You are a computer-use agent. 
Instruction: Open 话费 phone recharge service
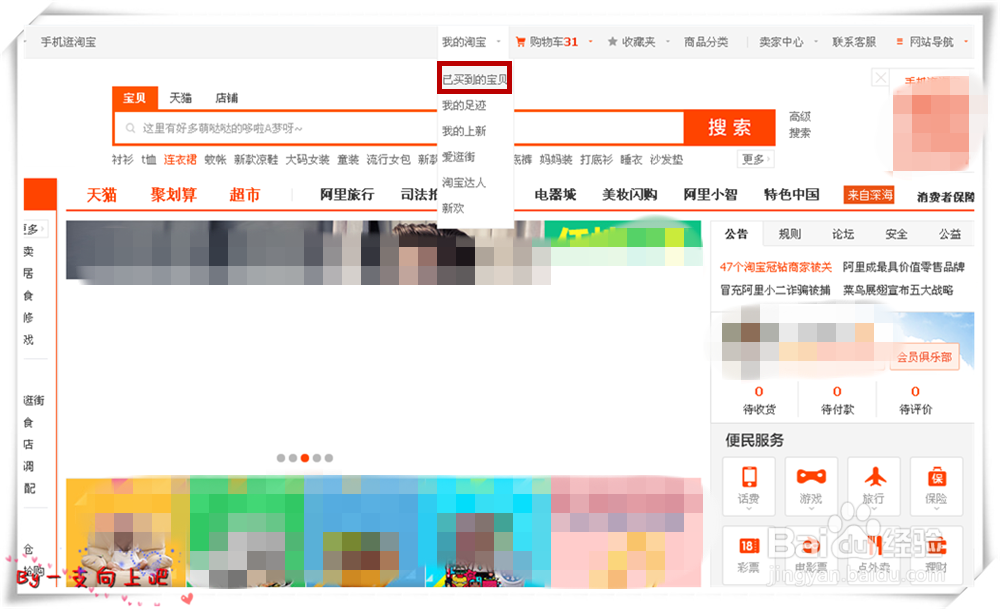(749, 485)
